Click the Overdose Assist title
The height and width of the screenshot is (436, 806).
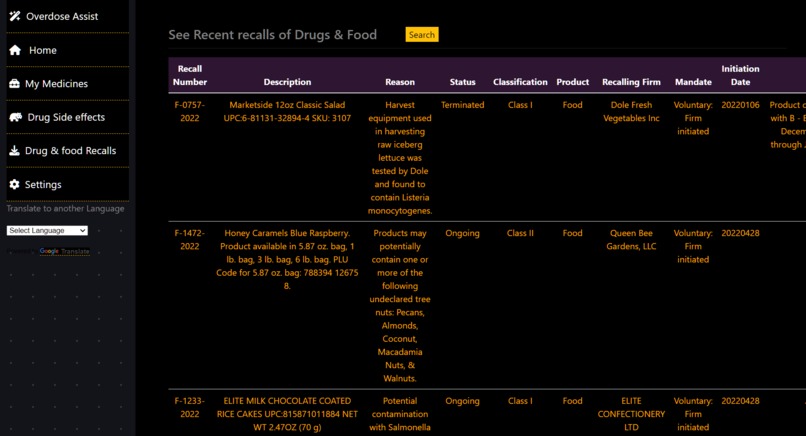coord(62,16)
